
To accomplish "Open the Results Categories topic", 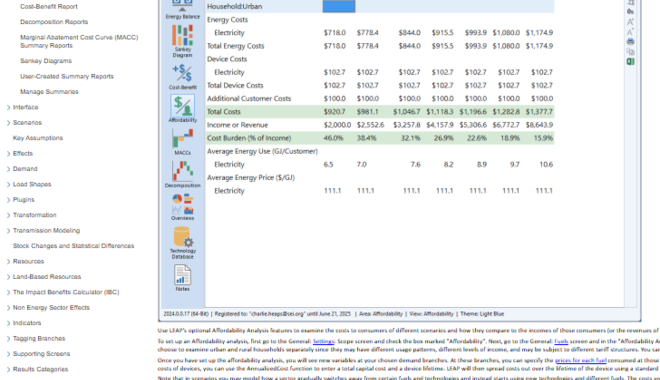I will coord(40,369).
